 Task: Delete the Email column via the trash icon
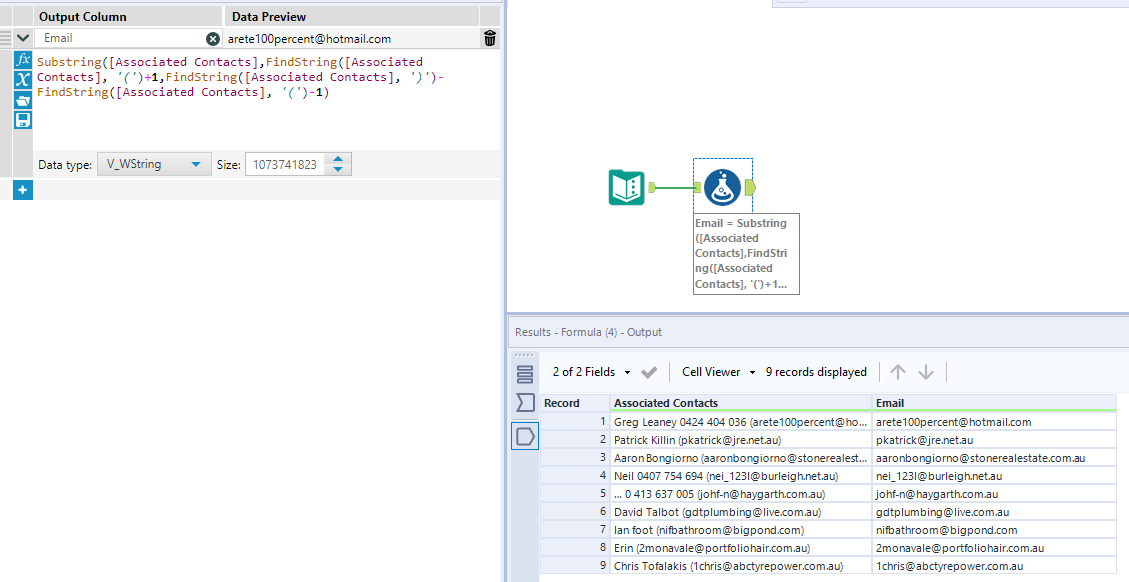(488, 36)
